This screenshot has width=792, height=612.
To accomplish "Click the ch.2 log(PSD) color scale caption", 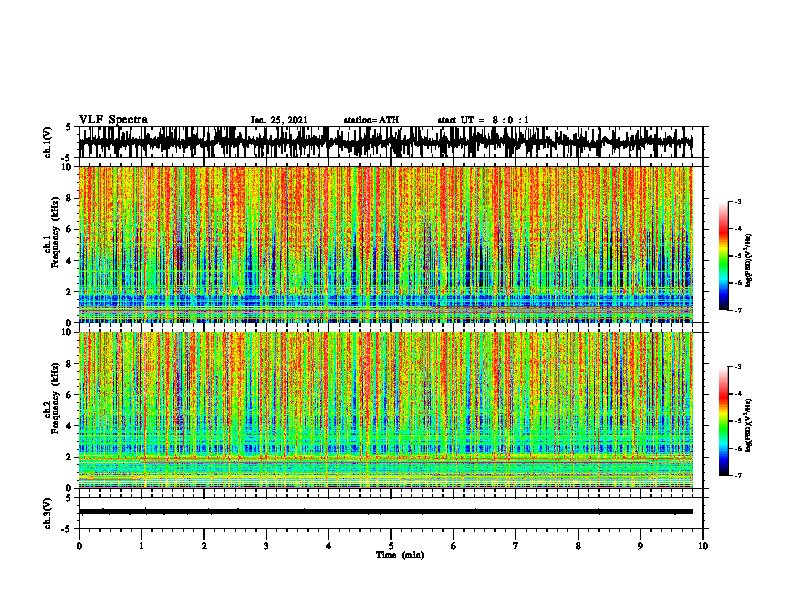I will [x=749, y=426].
